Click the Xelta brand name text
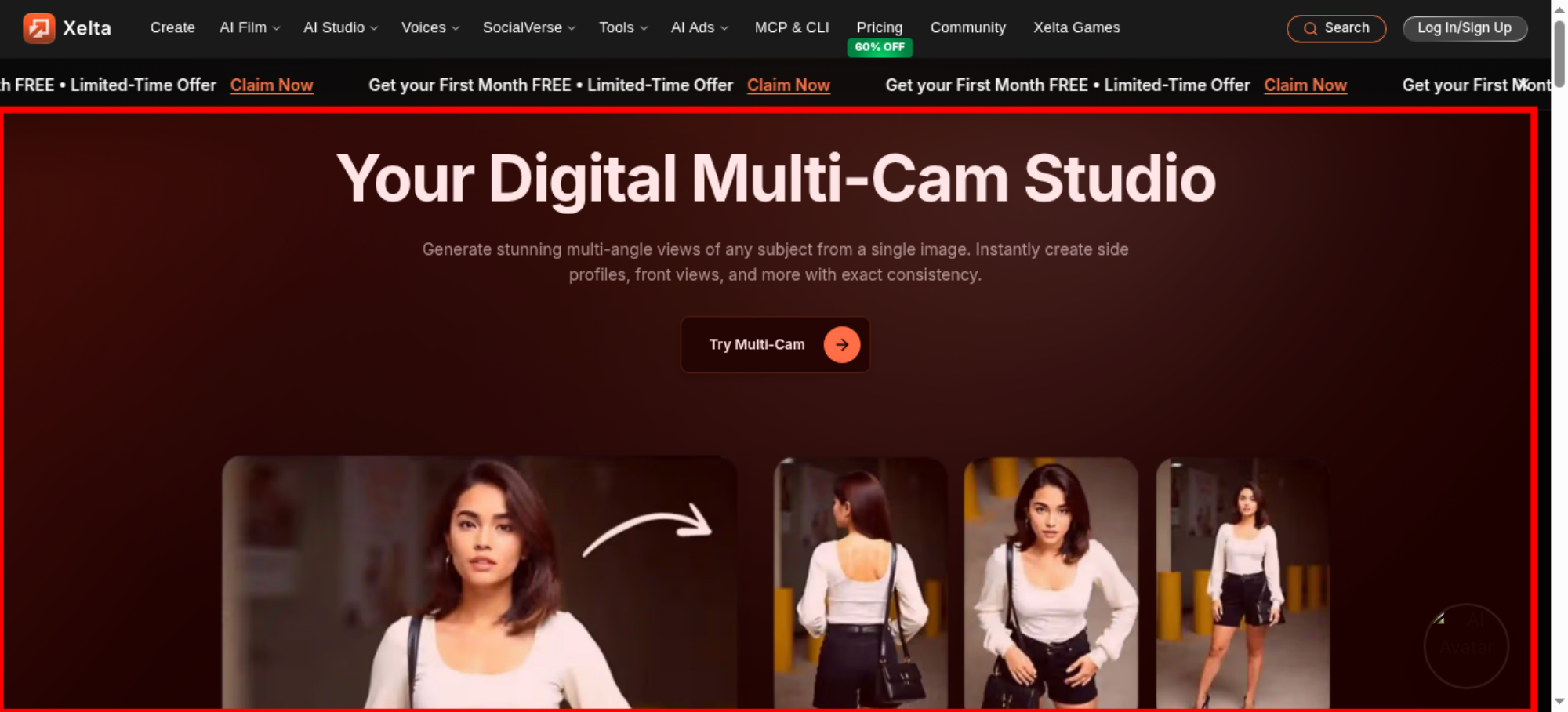The width and height of the screenshot is (1568, 712). [x=87, y=28]
